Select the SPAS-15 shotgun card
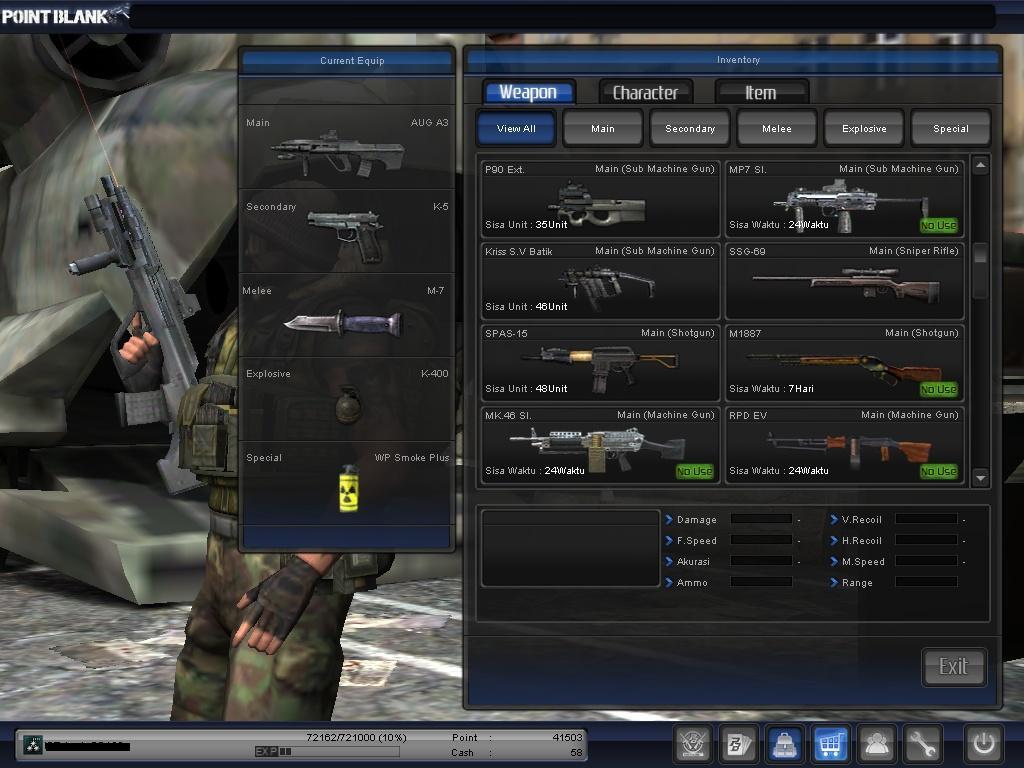The height and width of the screenshot is (768, 1024). coord(600,362)
